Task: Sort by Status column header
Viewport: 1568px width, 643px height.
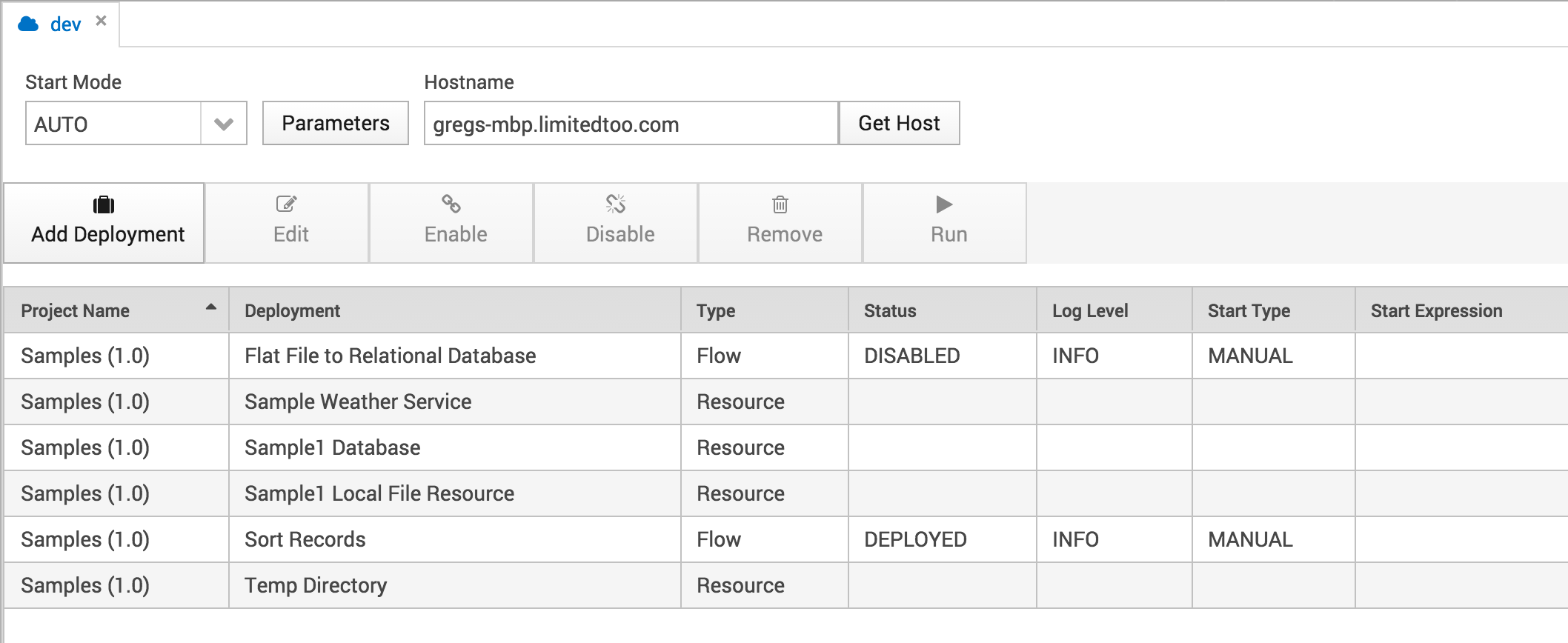Action: click(x=943, y=310)
